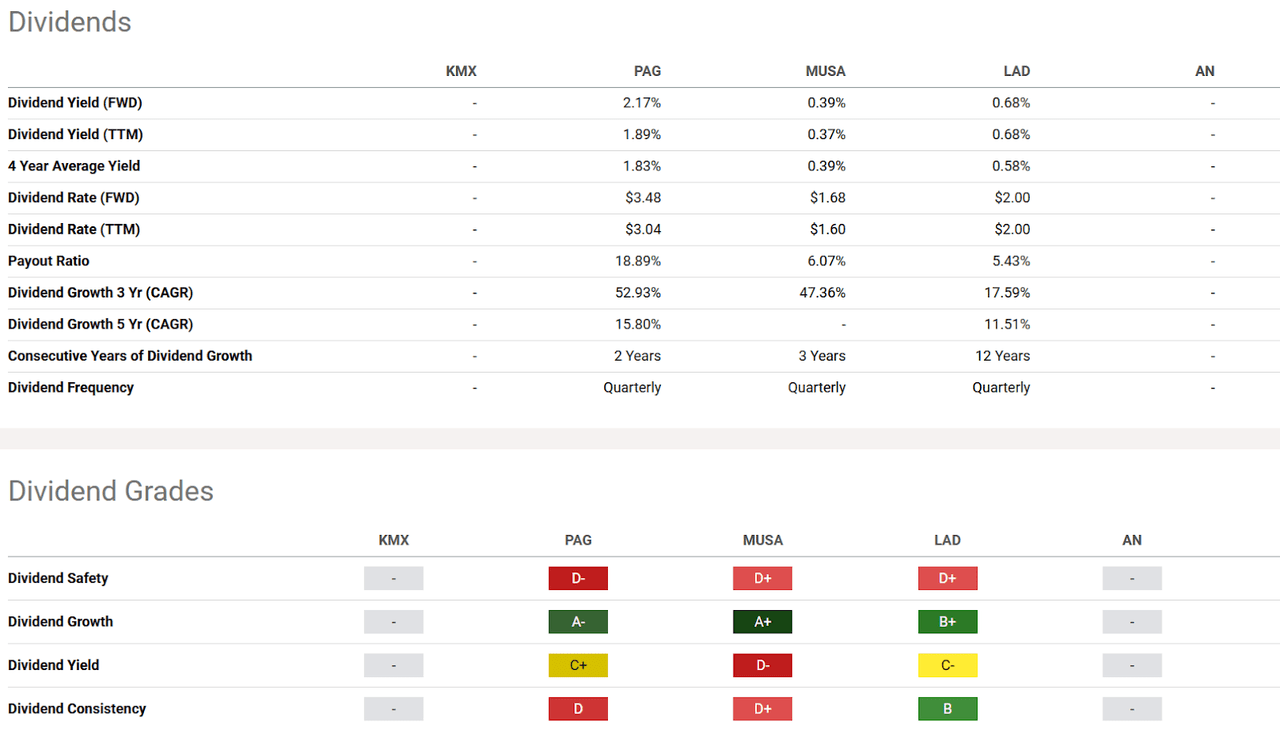Viewport: 1280px width, 750px height.
Task: Click PAG 2 Years consecutive growth value
Action: (638, 356)
